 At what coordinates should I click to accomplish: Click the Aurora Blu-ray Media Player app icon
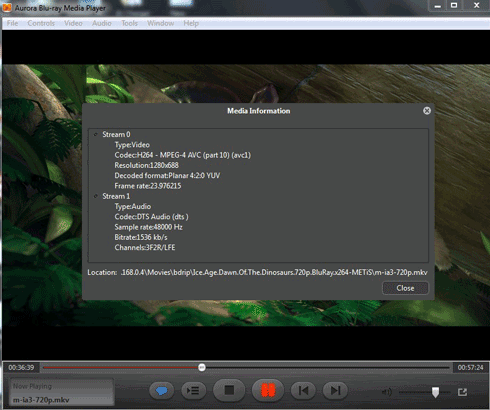pos(7,7)
